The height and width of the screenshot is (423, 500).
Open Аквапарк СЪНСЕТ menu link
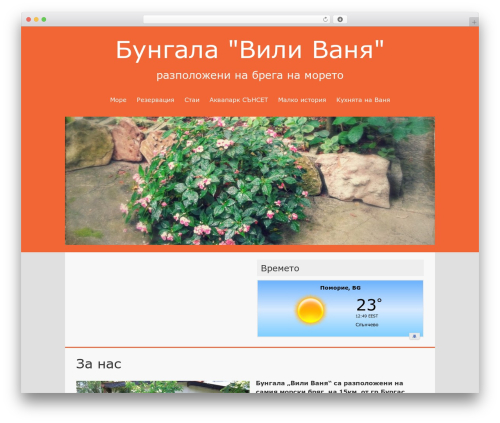tap(239, 100)
